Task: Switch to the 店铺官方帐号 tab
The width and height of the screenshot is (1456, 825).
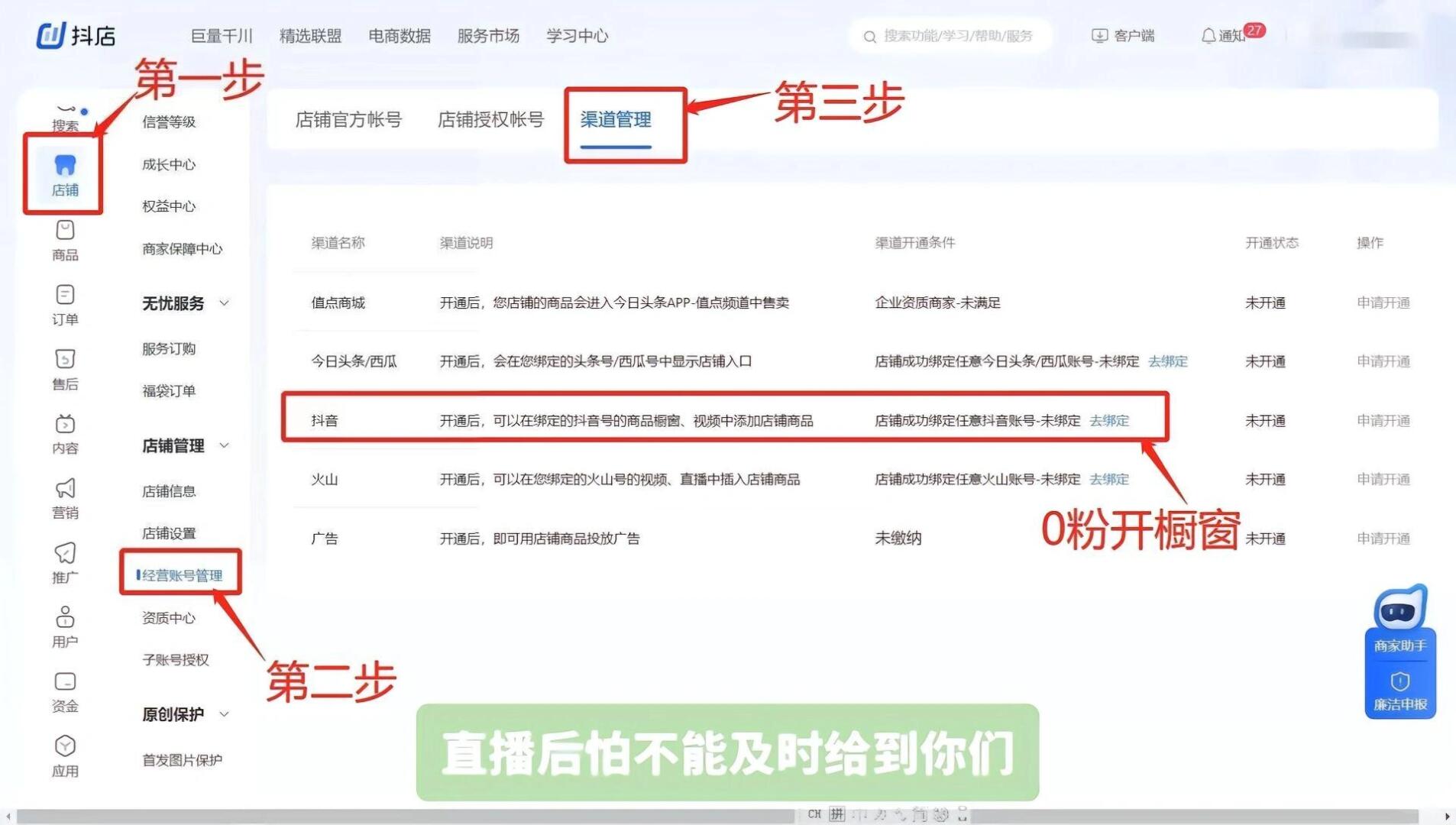Action: [x=348, y=120]
